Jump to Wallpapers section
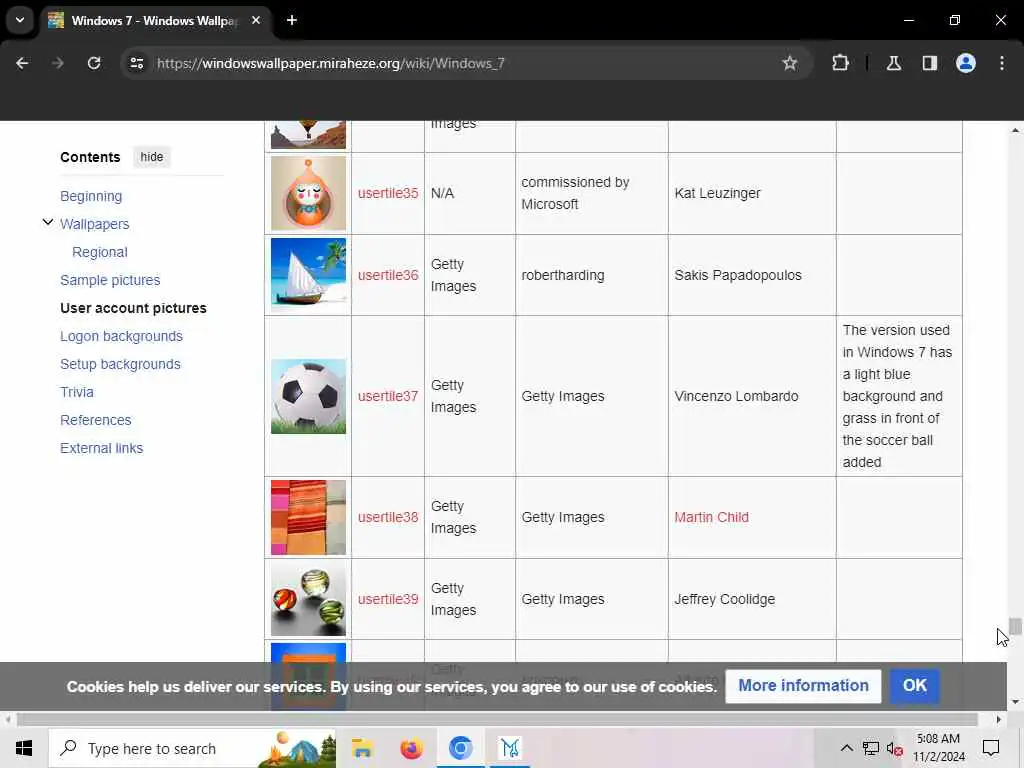This screenshot has width=1024, height=768. point(95,224)
